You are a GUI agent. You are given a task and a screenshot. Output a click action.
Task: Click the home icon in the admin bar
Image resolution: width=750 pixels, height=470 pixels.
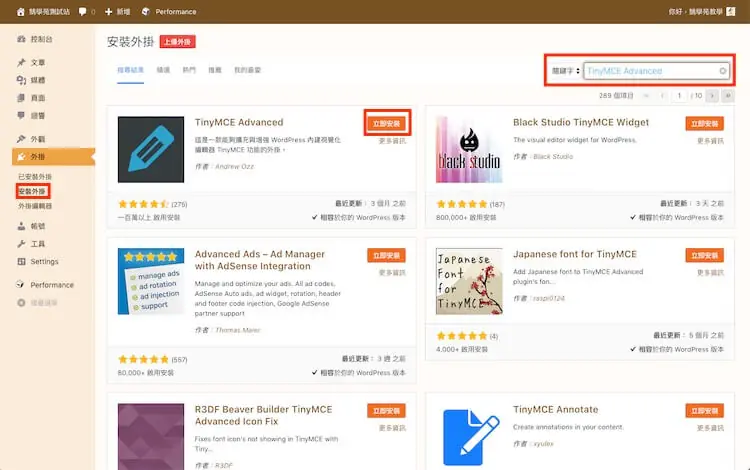21,11
